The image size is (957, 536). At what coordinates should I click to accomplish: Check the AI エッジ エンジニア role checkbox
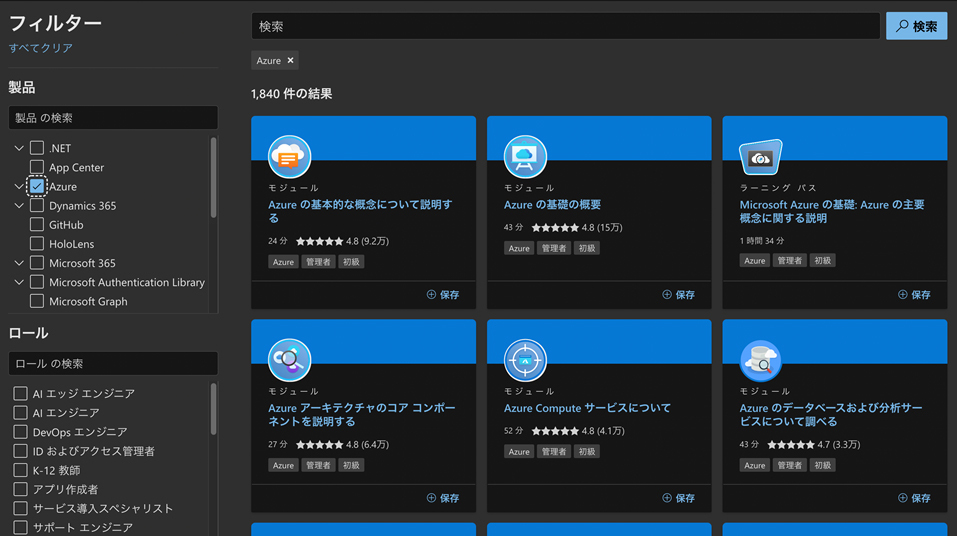tap(20, 393)
